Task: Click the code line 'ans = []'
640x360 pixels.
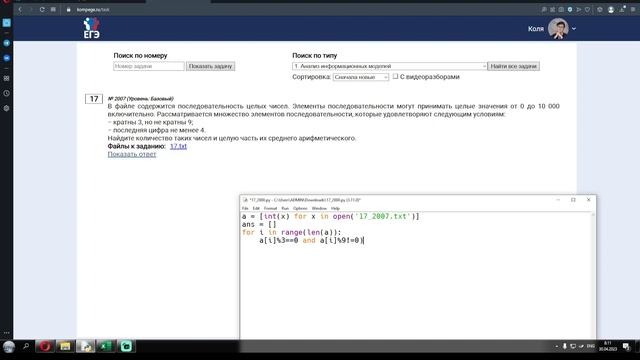Action: coord(259,224)
